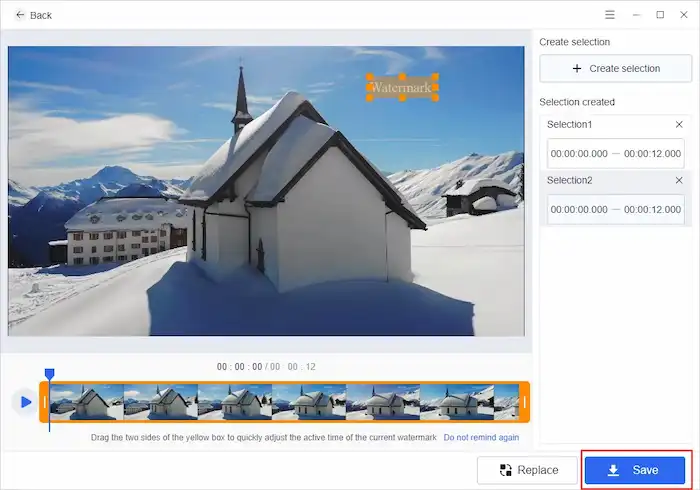700x490 pixels.
Task: Remove Selection2 with its X icon
Action: (679, 180)
